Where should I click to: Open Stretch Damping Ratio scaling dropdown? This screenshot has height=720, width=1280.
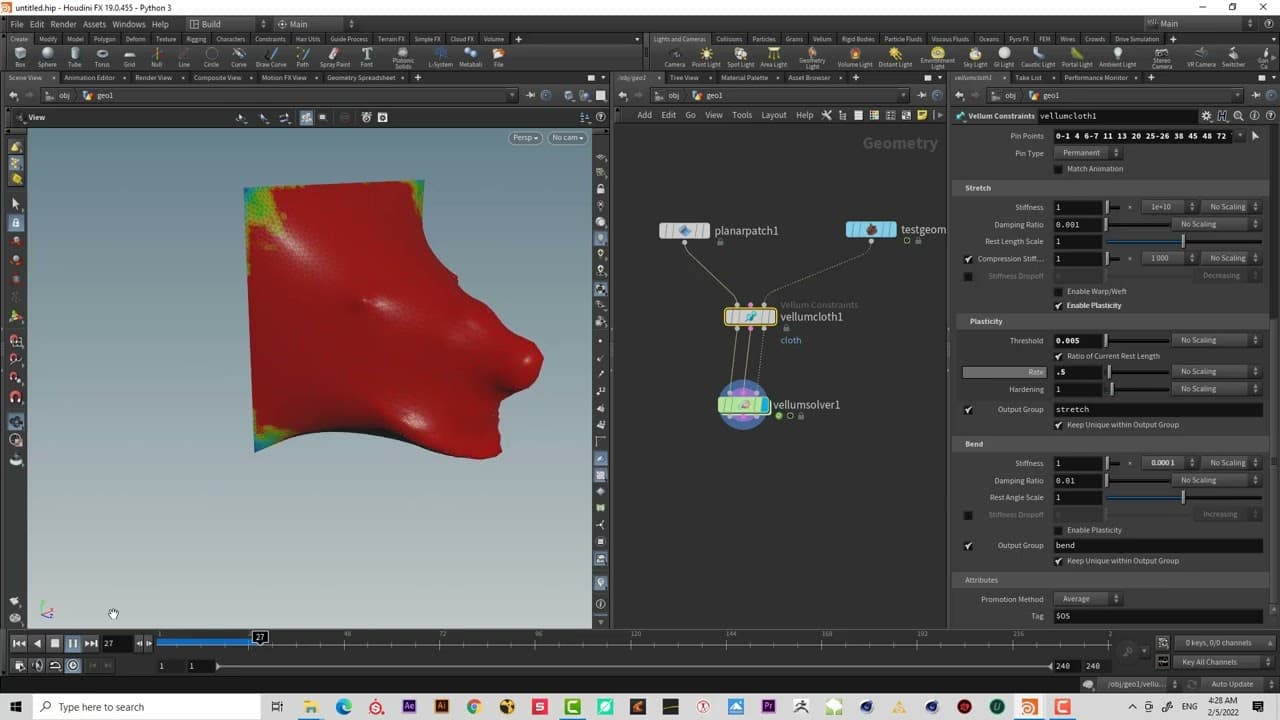pyautogui.click(x=1217, y=224)
